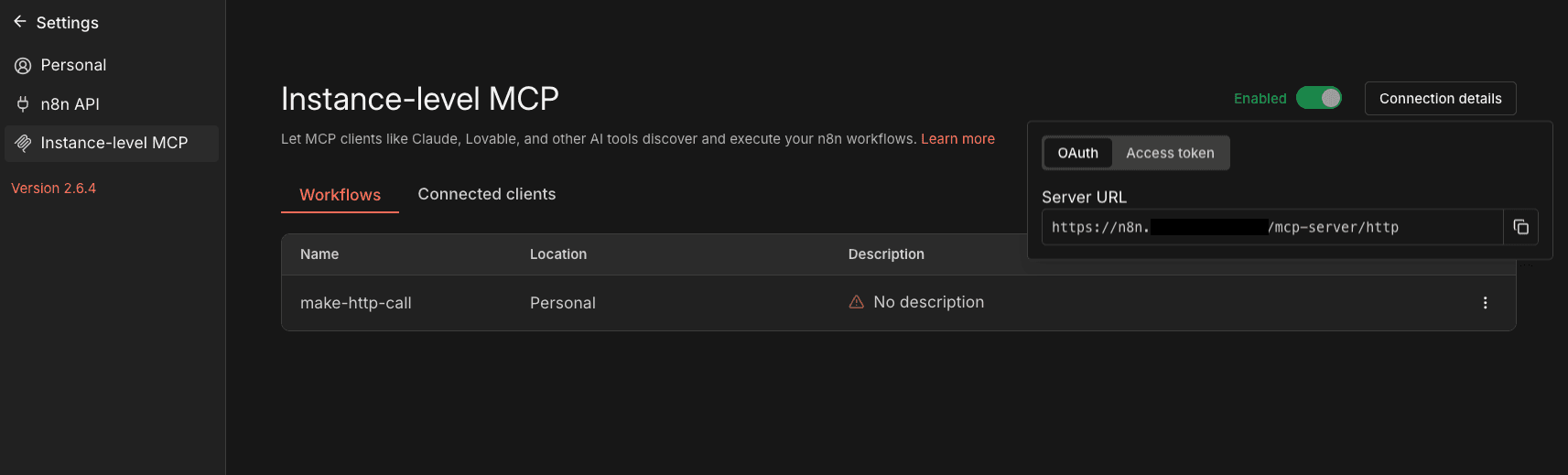The height and width of the screenshot is (475, 1568).
Task: Click the Name column header
Action: pyautogui.click(x=319, y=254)
